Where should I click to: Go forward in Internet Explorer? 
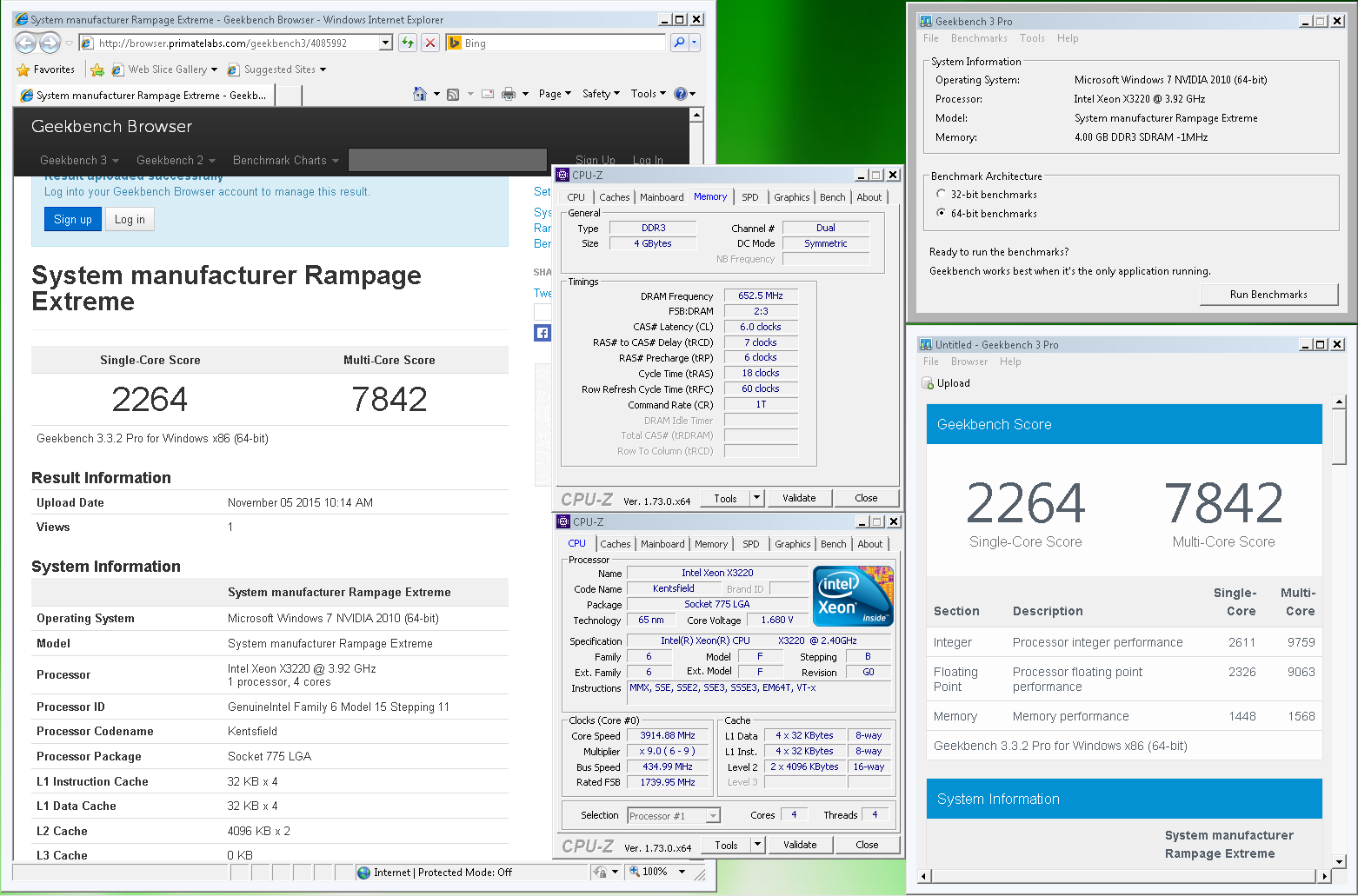(x=50, y=42)
